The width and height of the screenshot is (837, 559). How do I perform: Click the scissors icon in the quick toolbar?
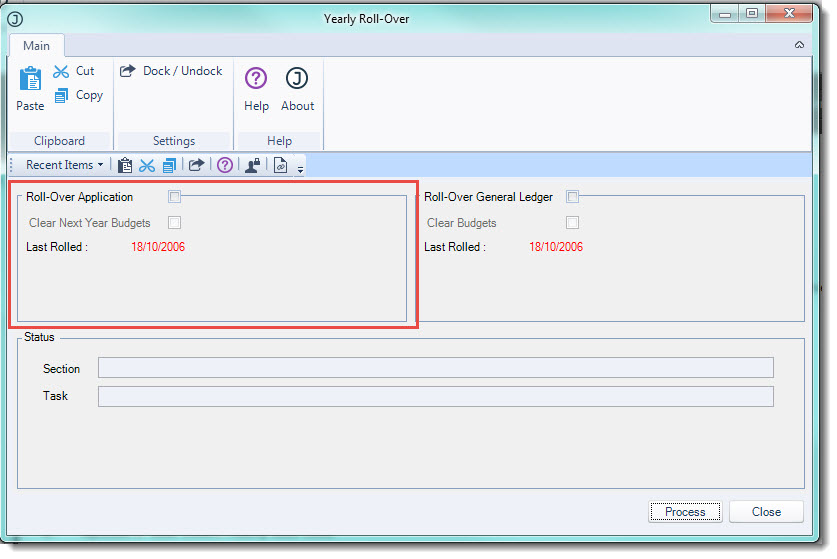click(147, 166)
